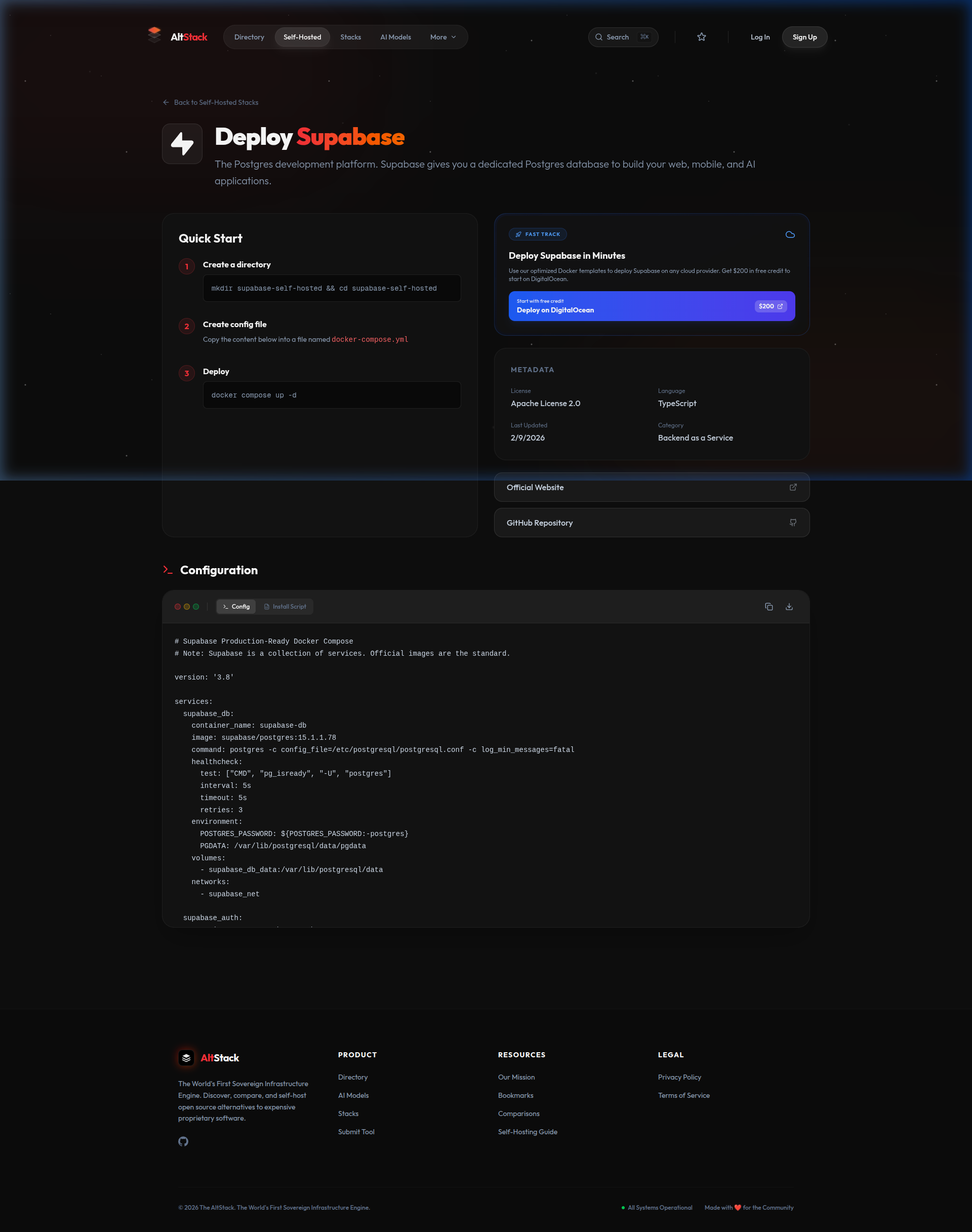Select the Config tab
Image resolution: width=972 pixels, height=1232 pixels.
point(236,606)
